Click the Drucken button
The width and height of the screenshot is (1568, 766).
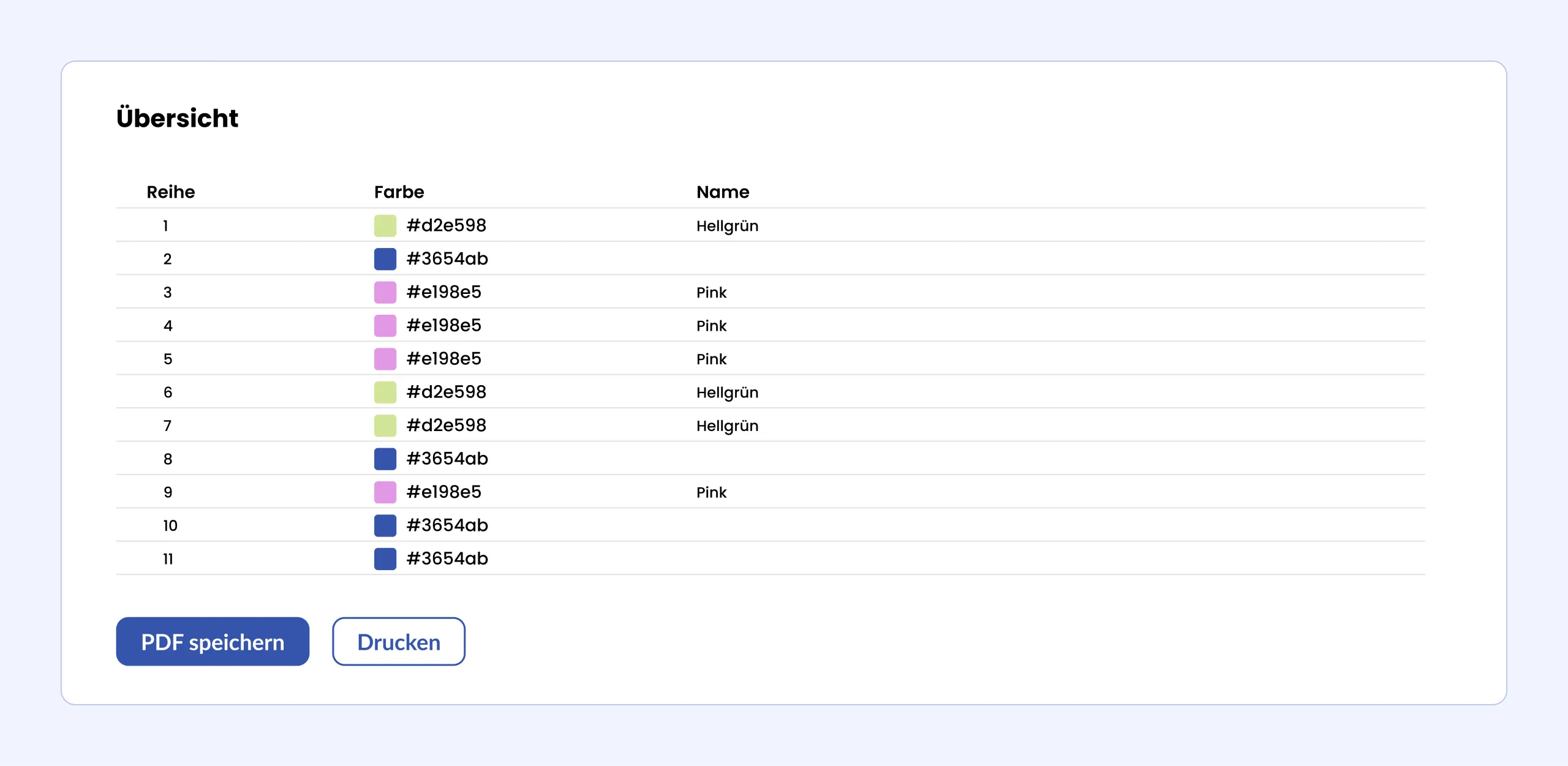399,641
